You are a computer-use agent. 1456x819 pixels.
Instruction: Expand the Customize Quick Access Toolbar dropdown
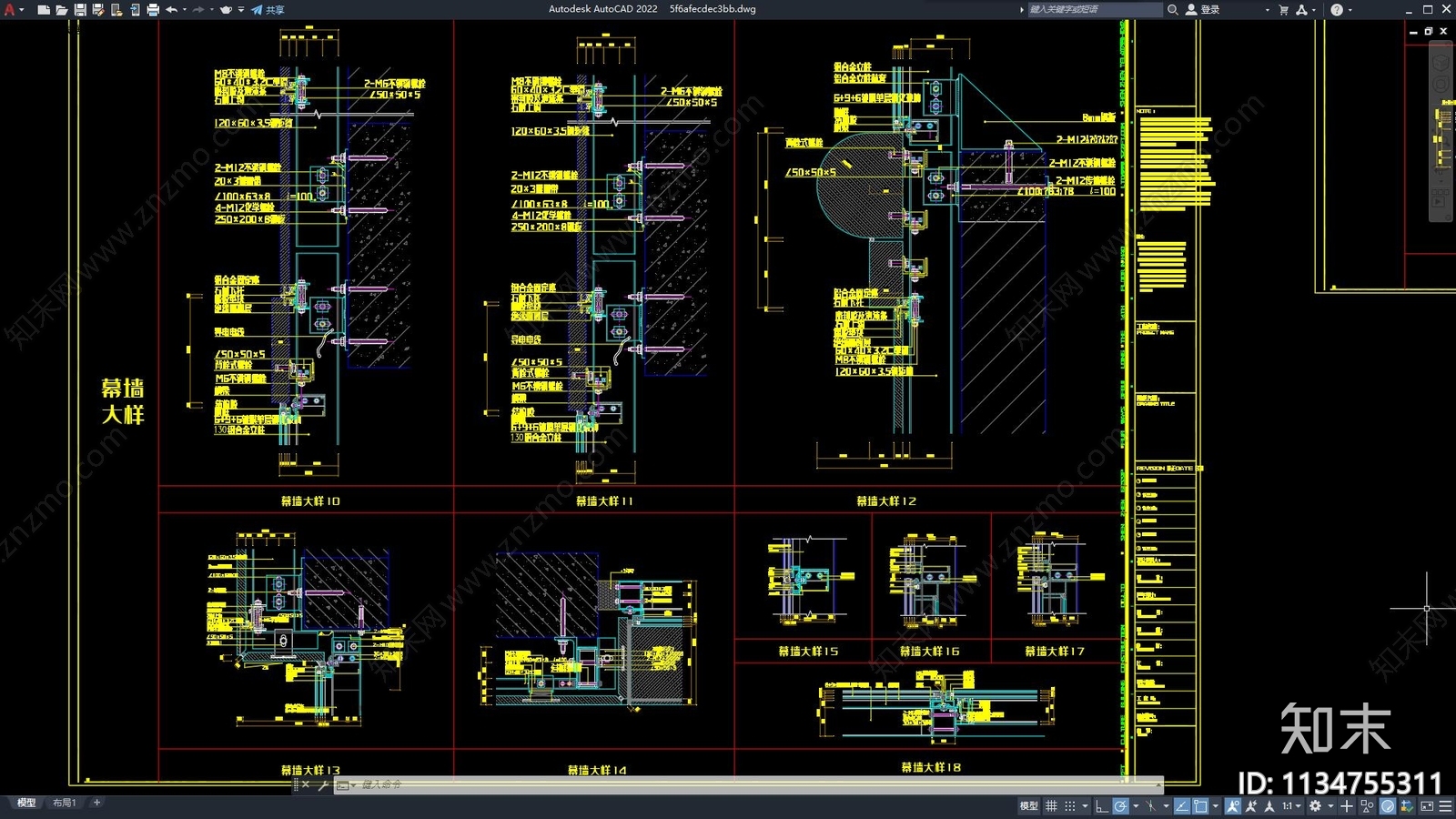(x=241, y=9)
